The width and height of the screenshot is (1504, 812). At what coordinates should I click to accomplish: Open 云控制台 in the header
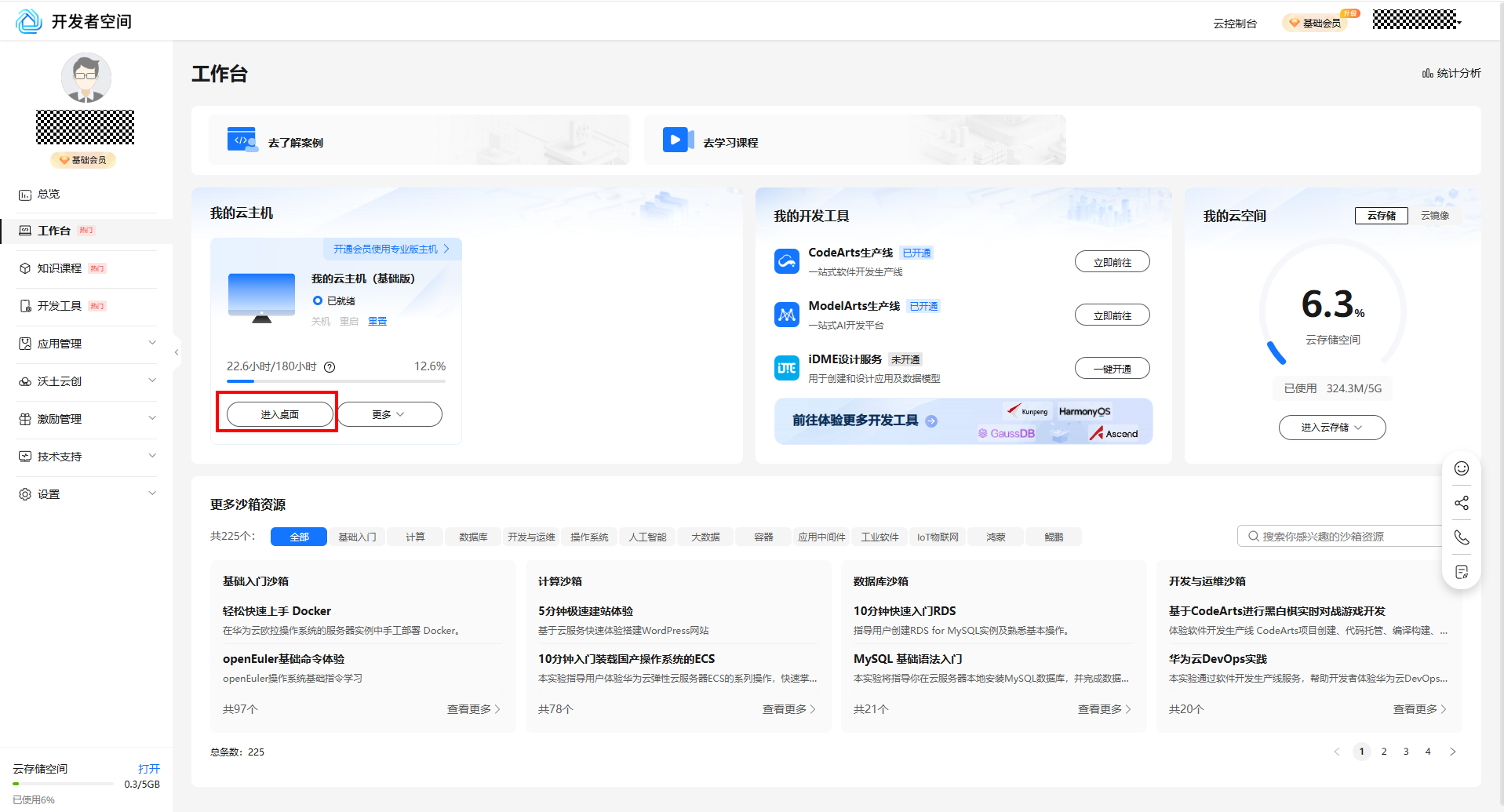coord(1235,24)
